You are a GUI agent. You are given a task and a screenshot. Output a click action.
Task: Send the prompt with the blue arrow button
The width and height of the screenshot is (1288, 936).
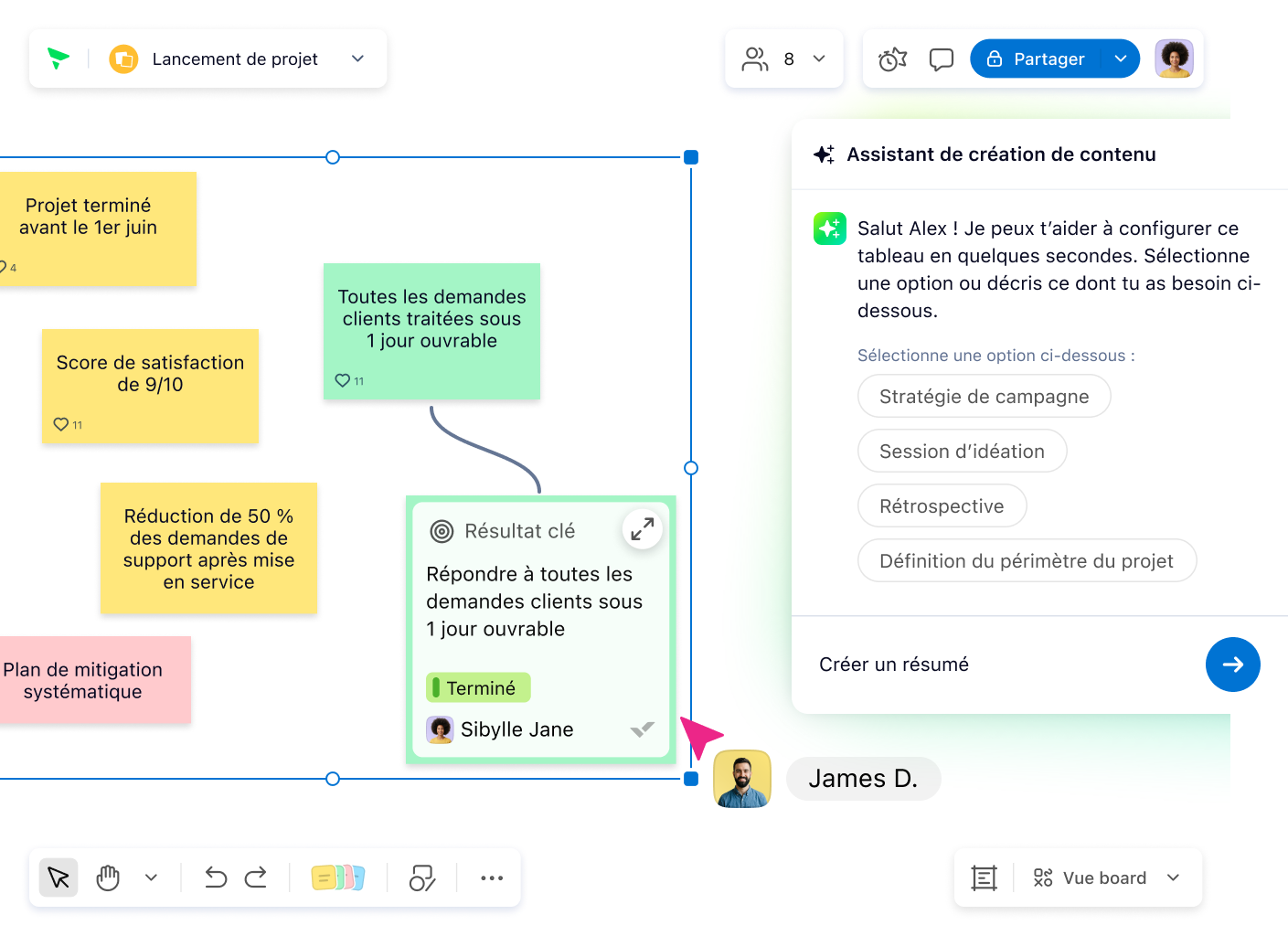(1232, 665)
